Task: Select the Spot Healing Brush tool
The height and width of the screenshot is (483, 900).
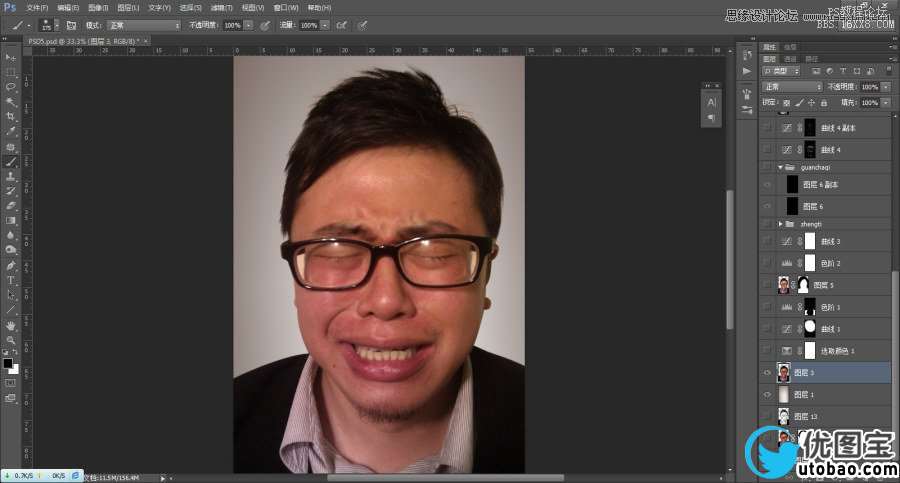Action: (10, 148)
